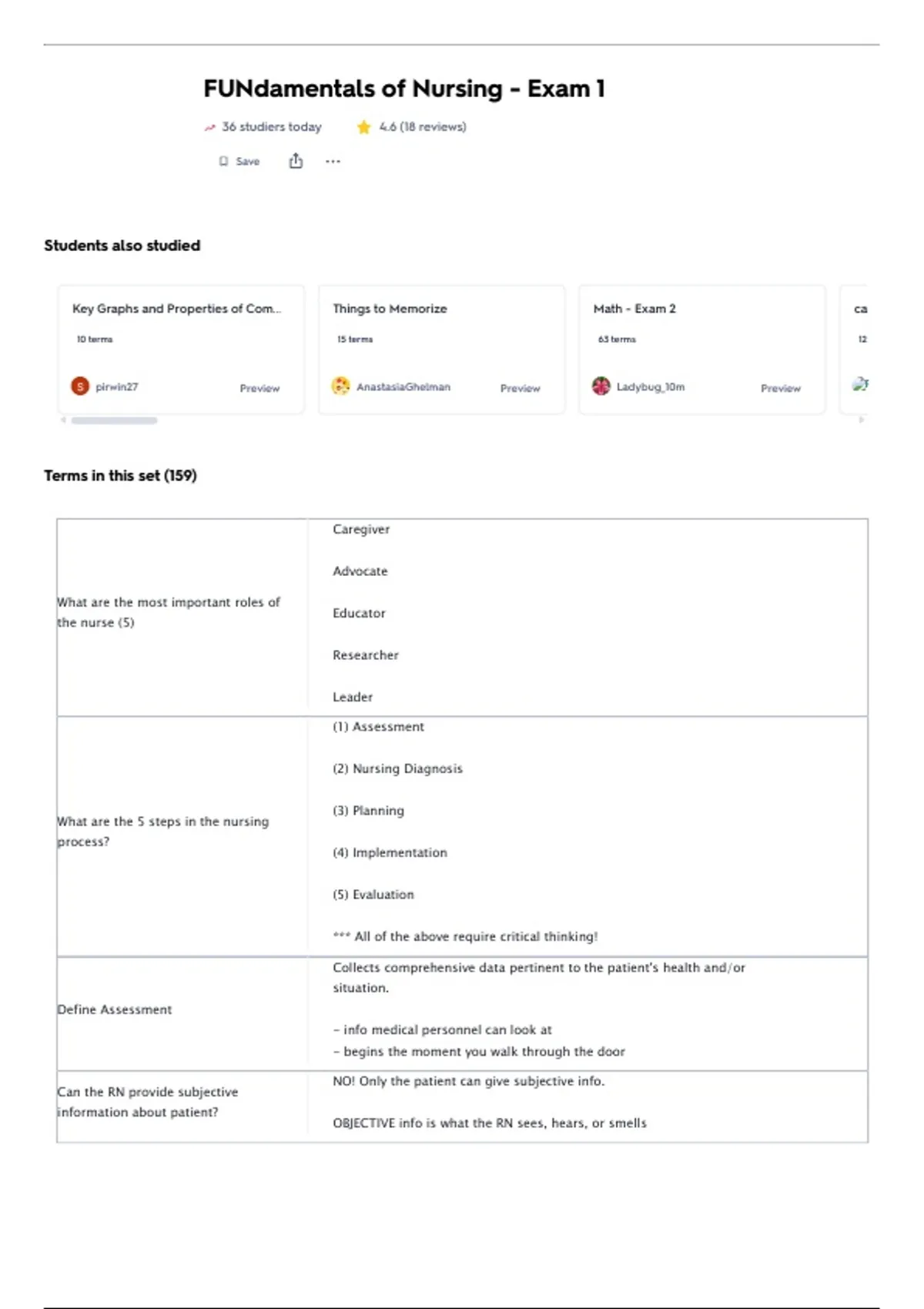Click AnastasiaGhelman's profile avatar
This screenshot has width=924, height=1309.
coord(340,387)
